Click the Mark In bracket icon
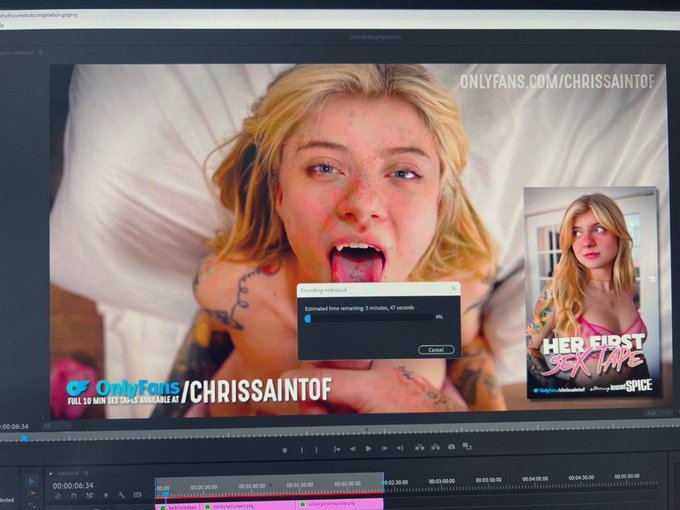Viewport: 680px width, 510px height. [302, 450]
